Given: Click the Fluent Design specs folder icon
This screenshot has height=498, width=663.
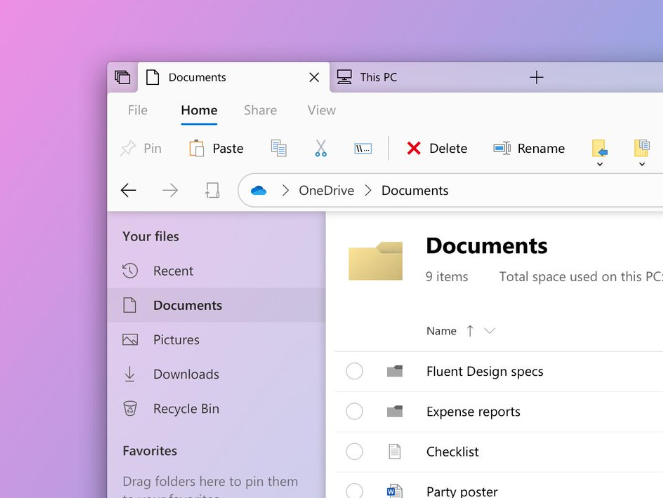Looking at the screenshot, I should tap(395, 371).
